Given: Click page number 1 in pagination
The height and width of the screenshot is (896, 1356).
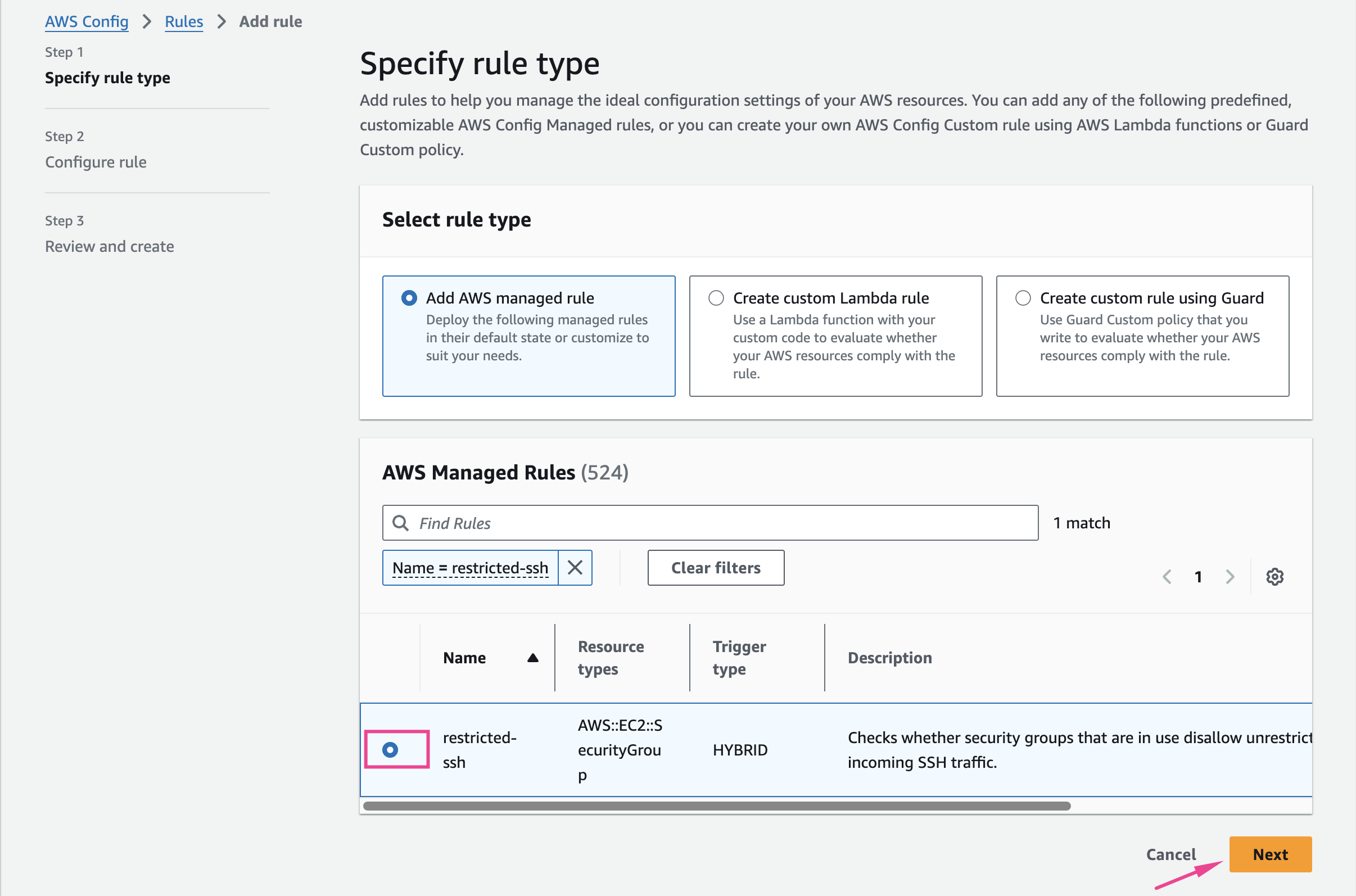Looking at the screenshot, I should [1198, 577].
